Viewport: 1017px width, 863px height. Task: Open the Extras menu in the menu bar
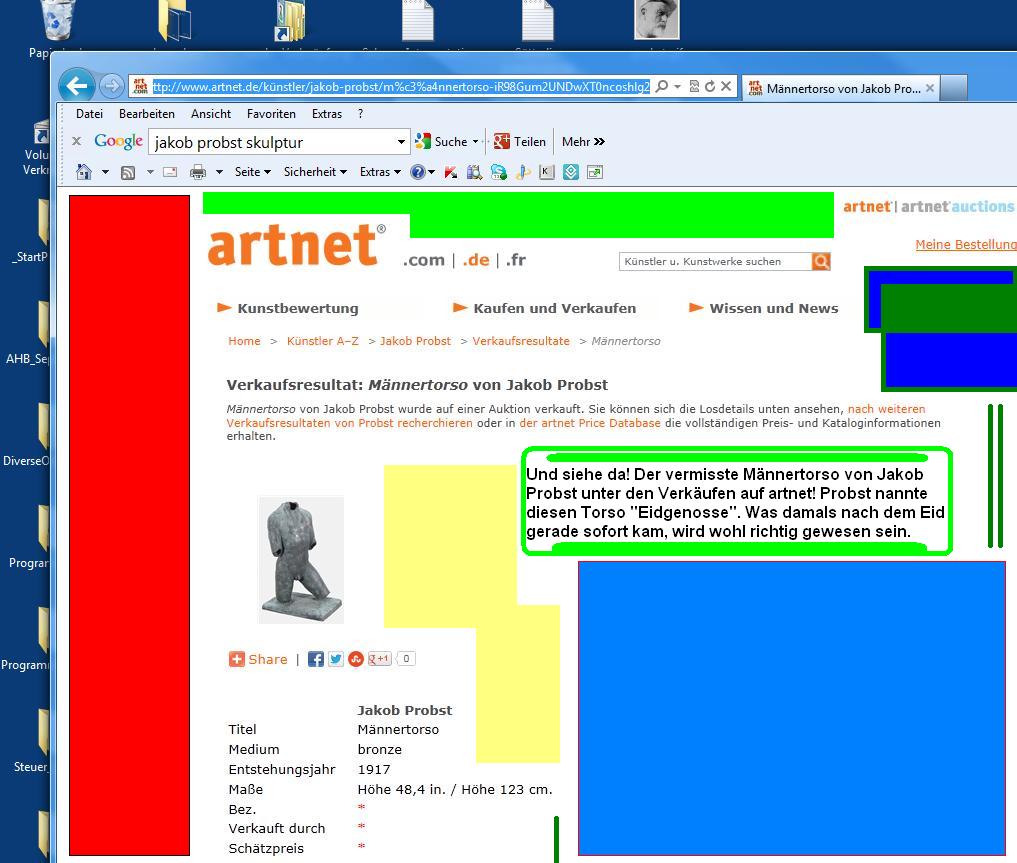(x=327, y=113)
